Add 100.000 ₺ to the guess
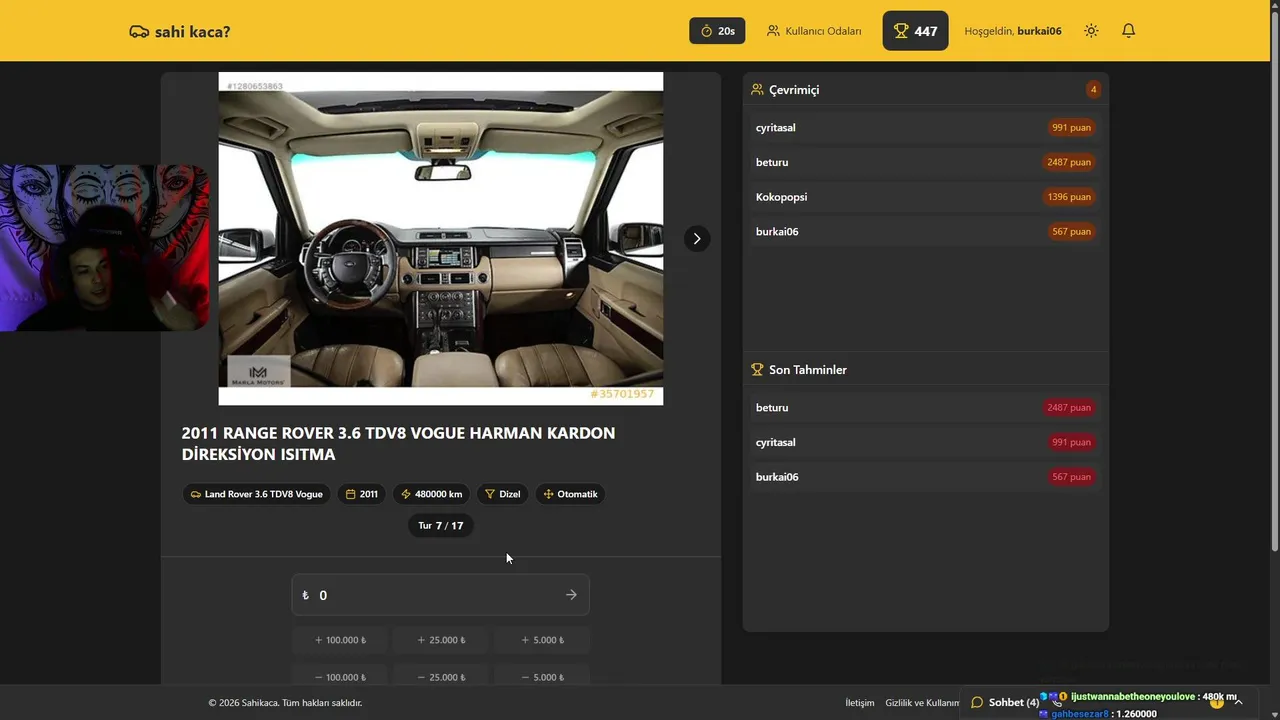1280x720 pixels. click(x=340, y=640)
